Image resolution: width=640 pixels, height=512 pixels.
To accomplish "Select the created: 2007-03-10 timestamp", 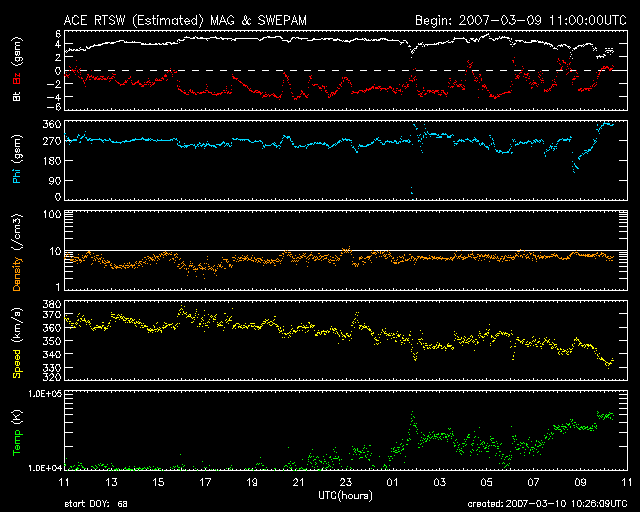I will pos(547,504).
